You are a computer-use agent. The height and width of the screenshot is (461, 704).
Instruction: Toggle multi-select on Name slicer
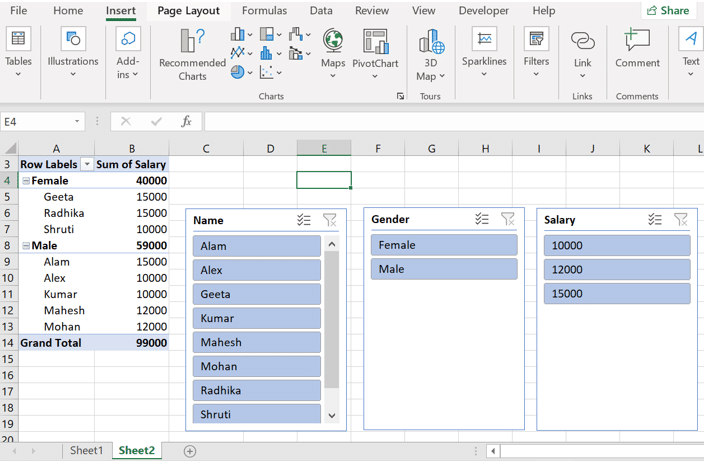[x=304, y=220]
